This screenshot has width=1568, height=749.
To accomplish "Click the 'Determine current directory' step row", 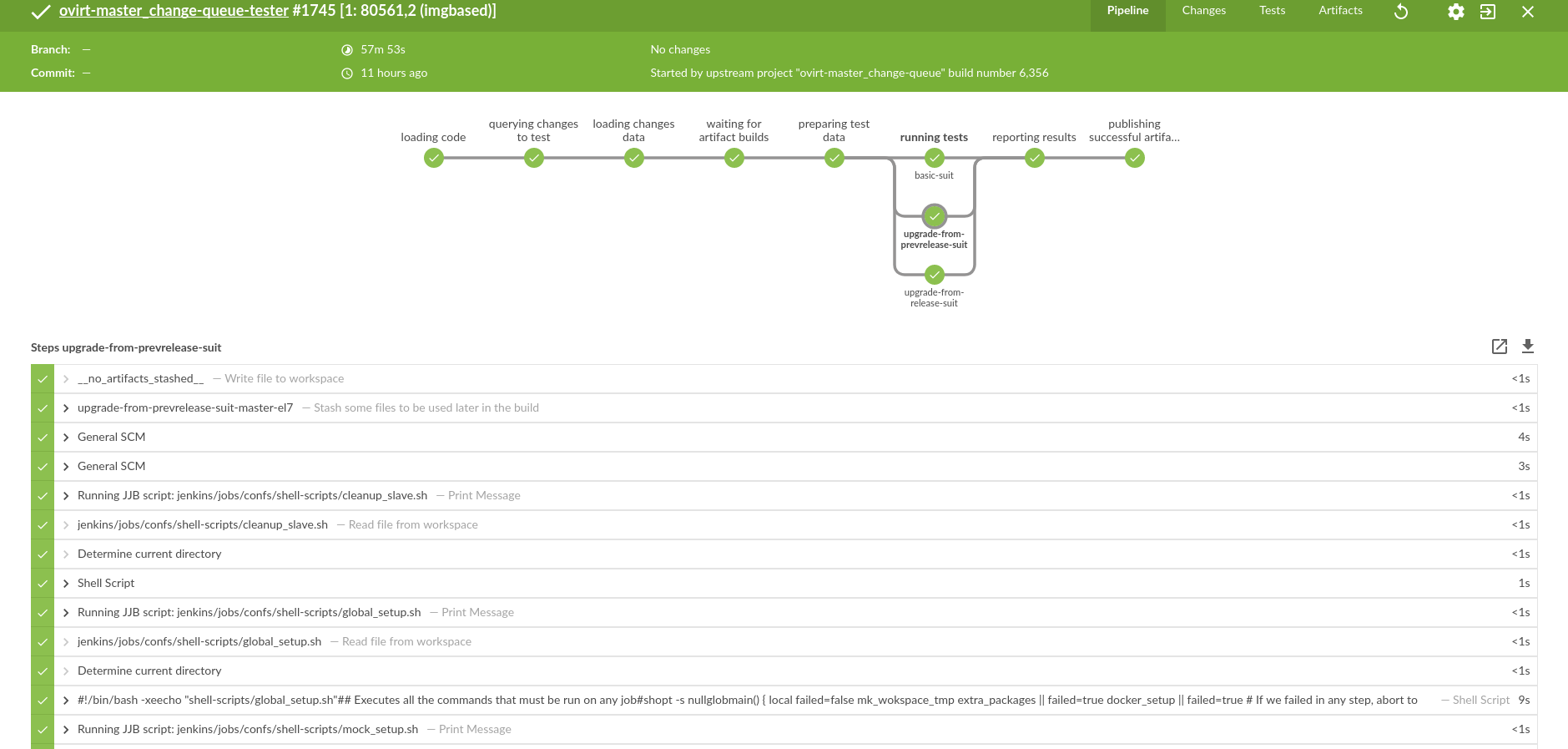I will 149,554.
